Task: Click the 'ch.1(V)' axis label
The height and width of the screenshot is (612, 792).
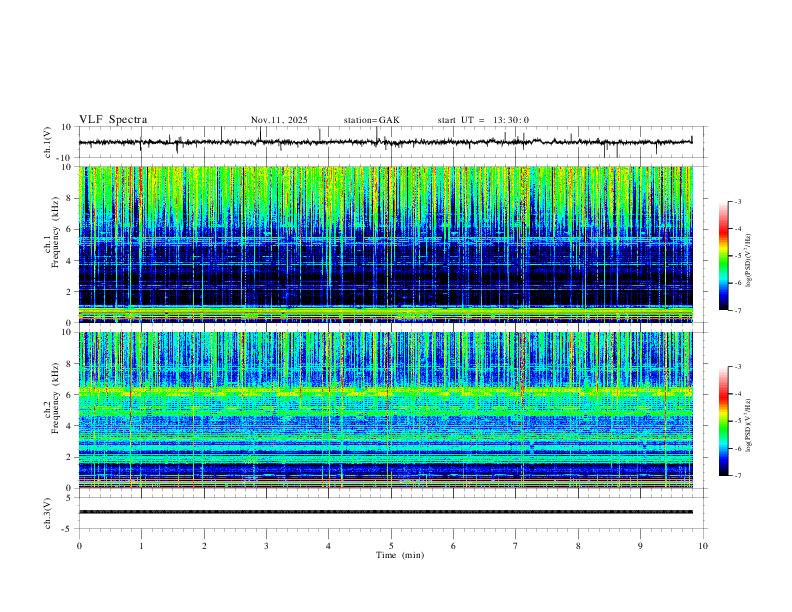Action: 48,142
